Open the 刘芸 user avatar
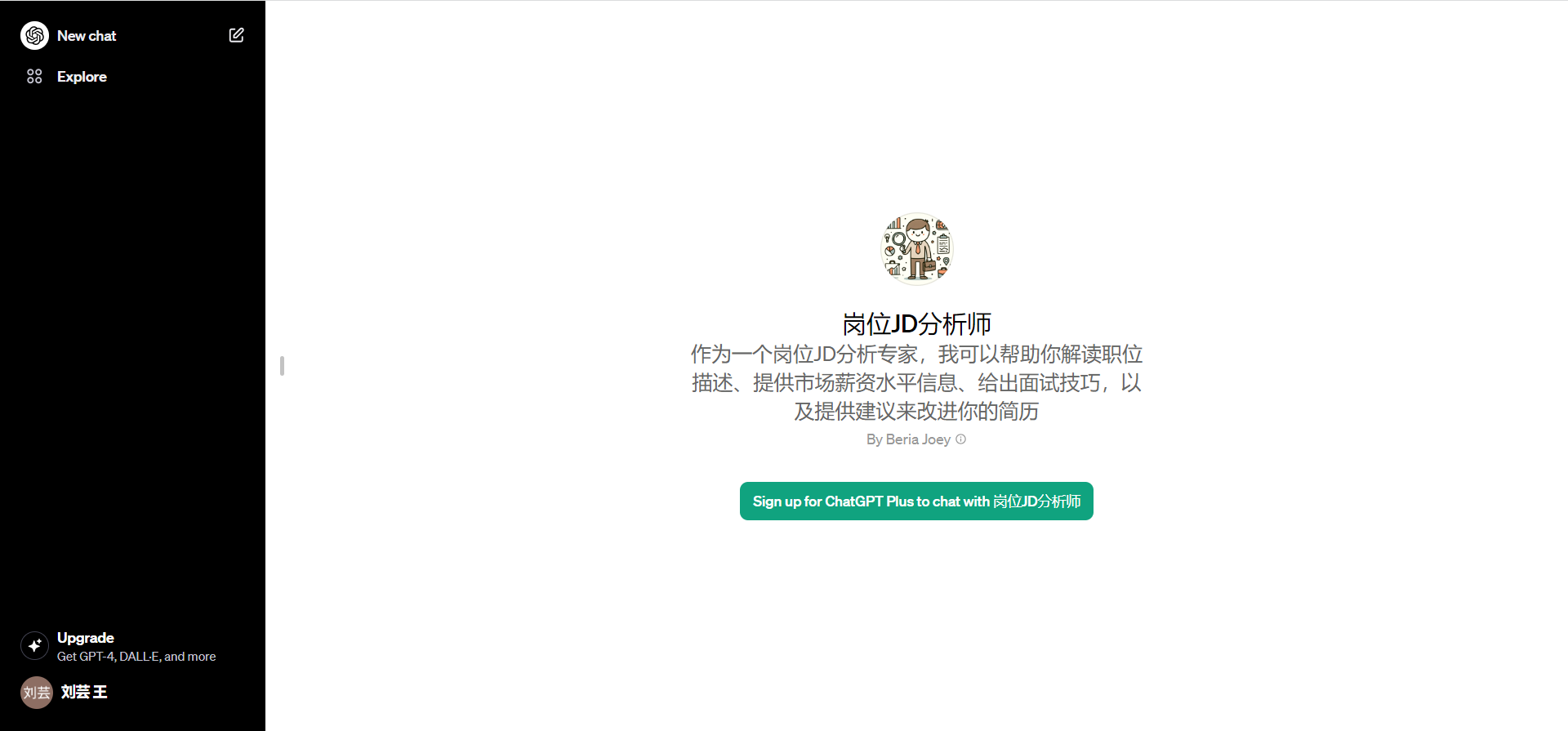Screen dimensions: 1568x731 [x=36, y=693]
